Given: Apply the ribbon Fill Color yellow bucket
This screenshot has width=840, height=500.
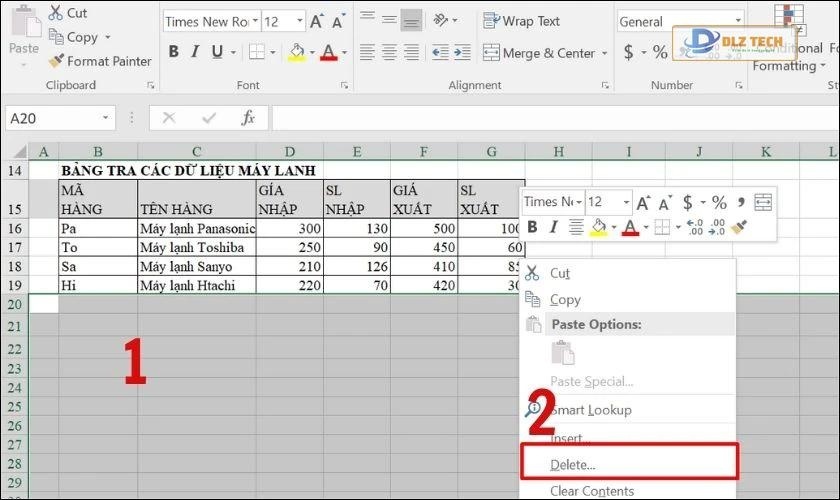Looking at the screenshot, I should point(296,52).
